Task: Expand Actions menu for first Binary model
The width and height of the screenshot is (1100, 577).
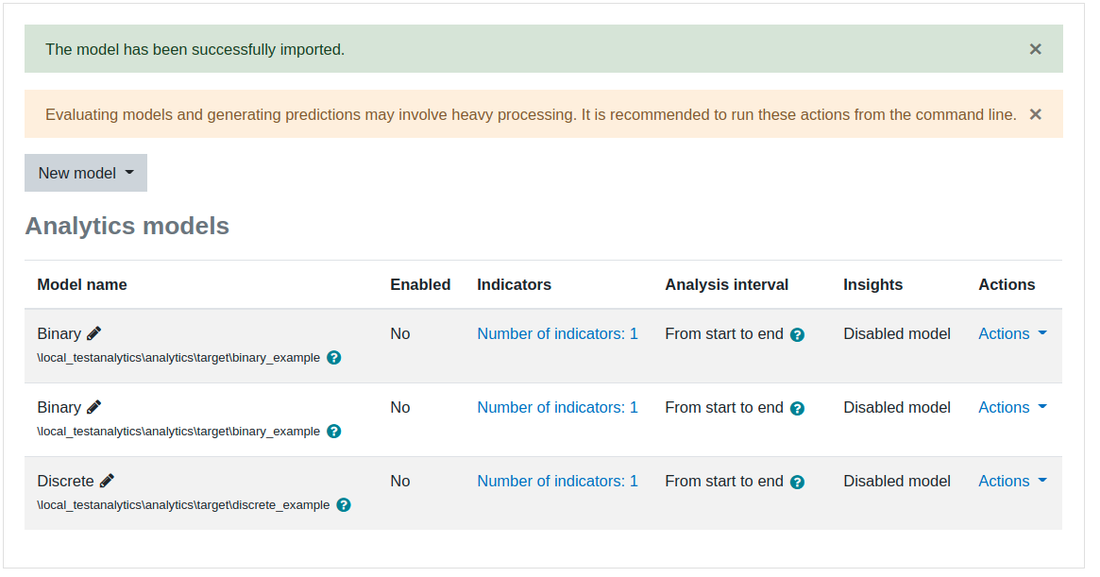Action: [1012, 333]
